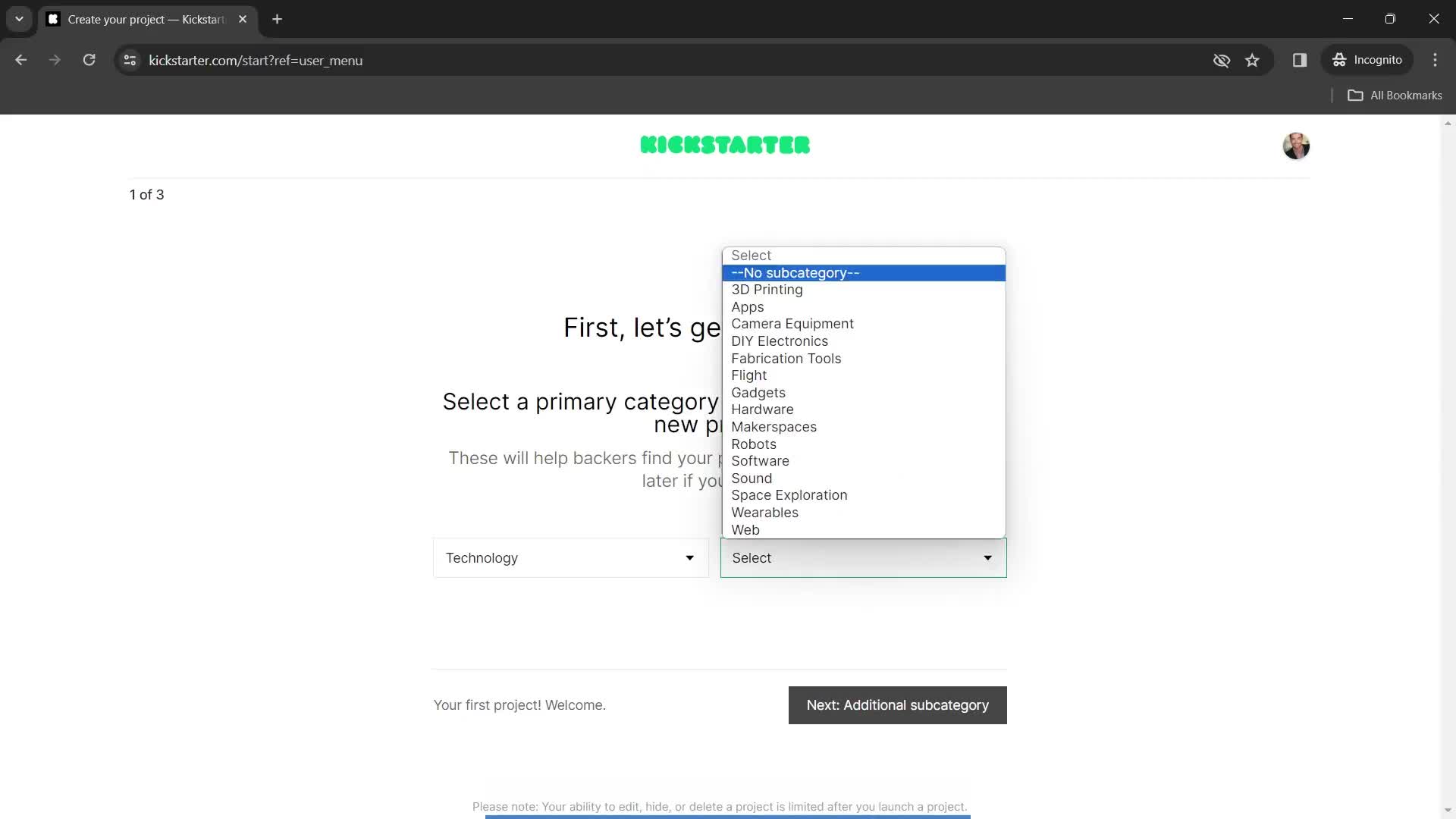The height and width of the screenshot is (819, 1456).
Task: Click the browser tab switcher icon
Action: [18, 19]
